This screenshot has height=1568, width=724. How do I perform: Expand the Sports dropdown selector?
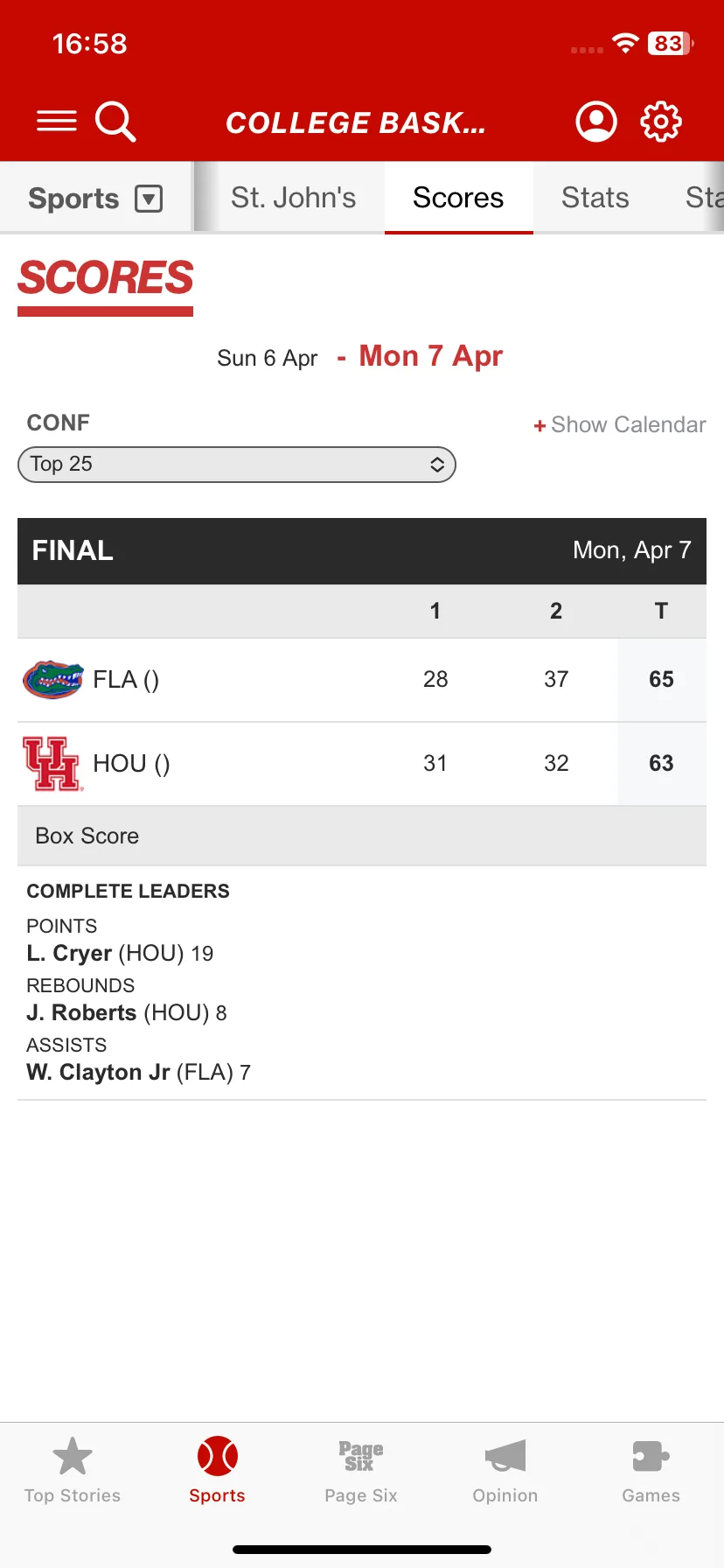pos(95,199)
